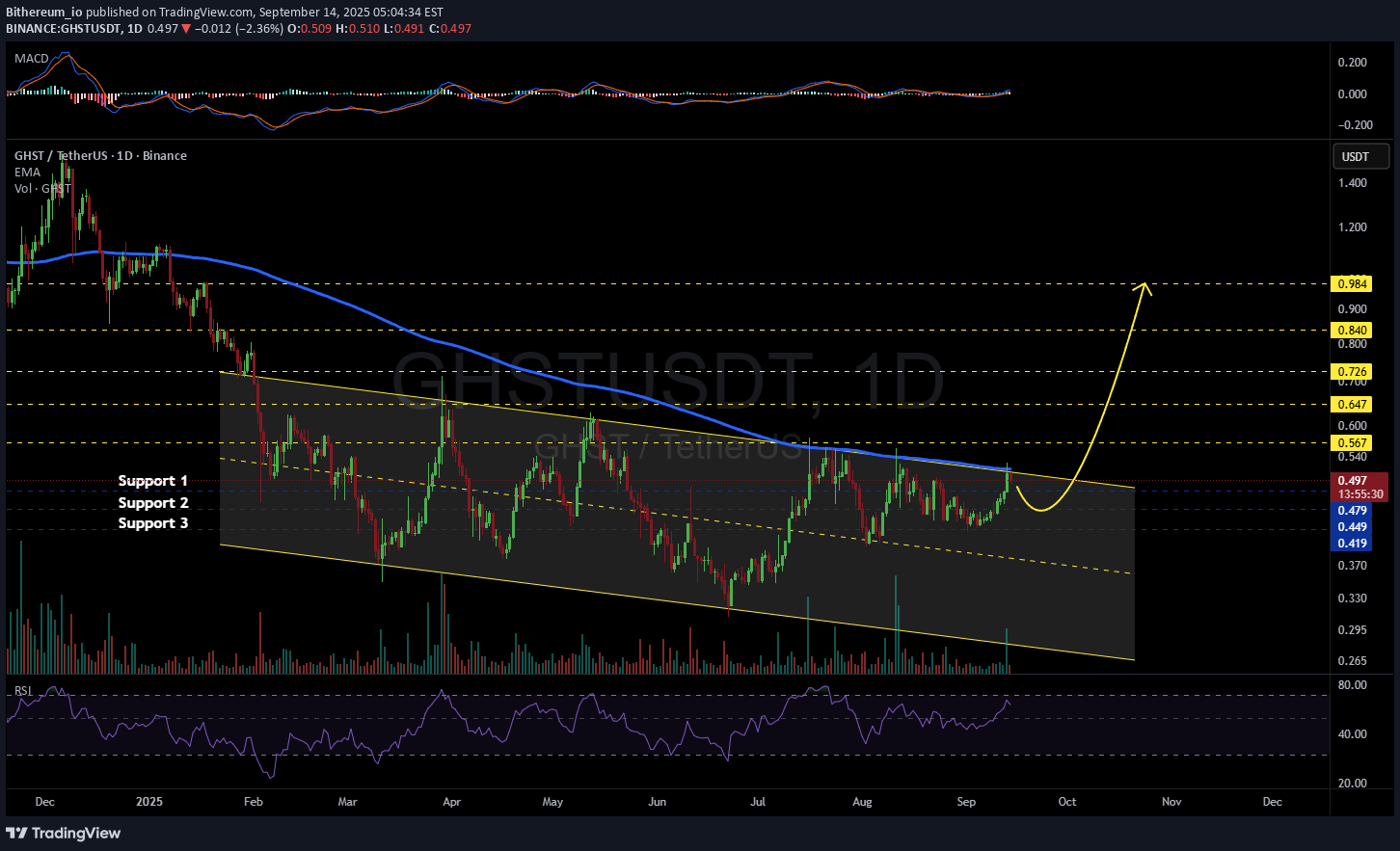Click the Support 1 text label

tap(153, 480)
